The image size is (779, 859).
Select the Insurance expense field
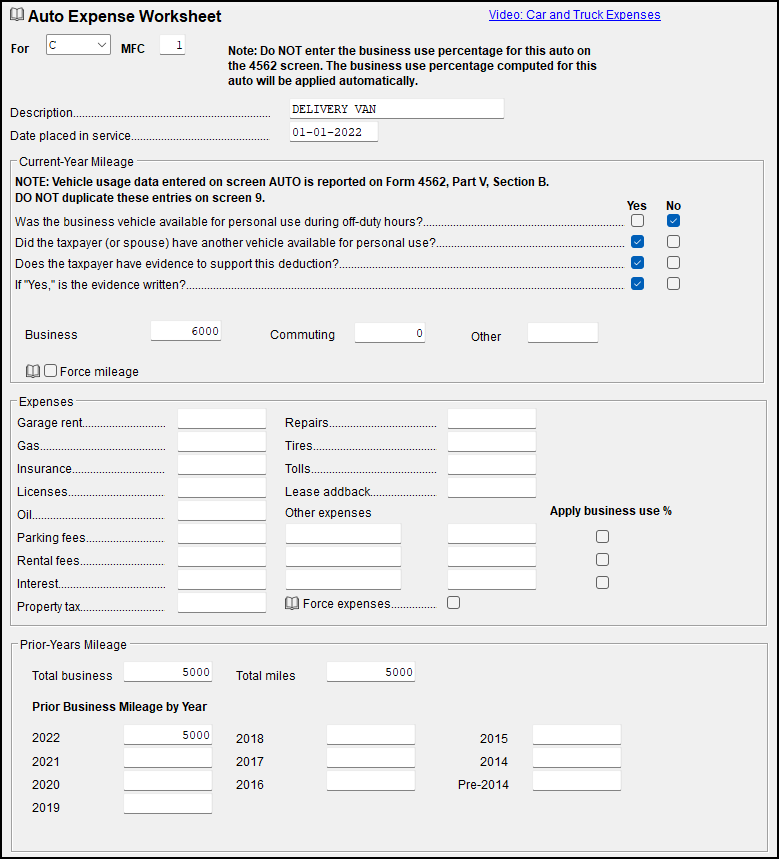click(222, 465)
